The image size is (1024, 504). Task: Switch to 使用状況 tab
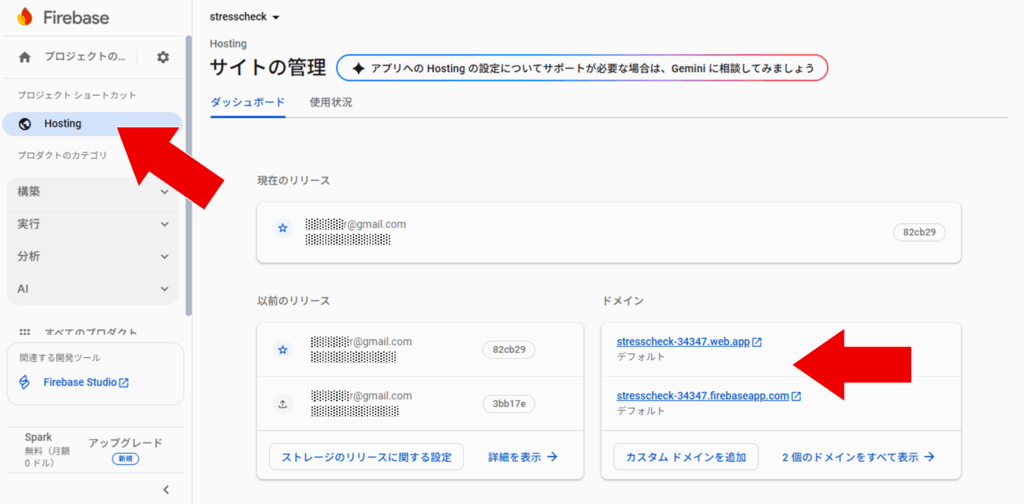click(x=331, y=102)
